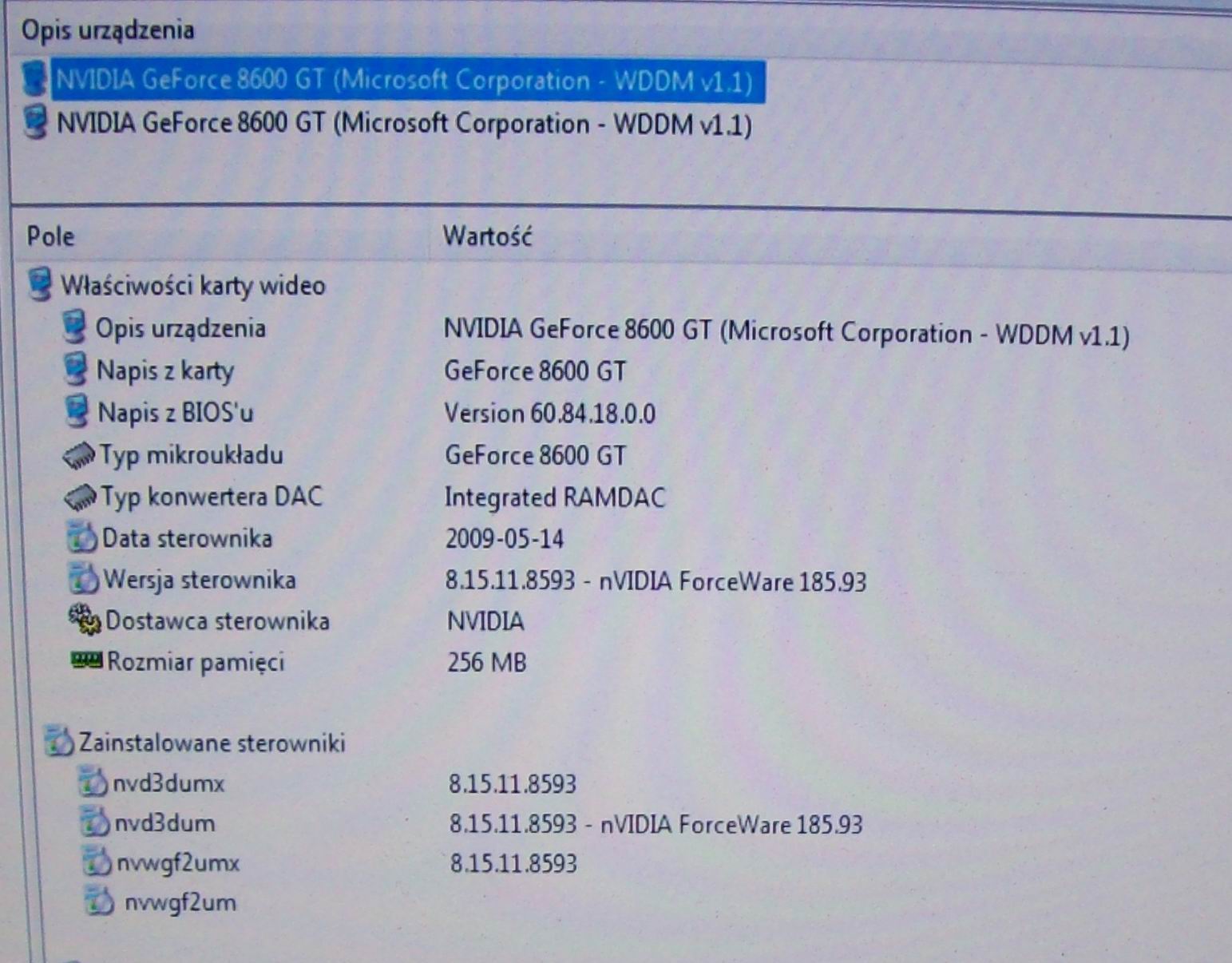Select the nvd3dumx driver entry
The height and width of the screenshot is (963, 1232).
[x=168, y=783]
